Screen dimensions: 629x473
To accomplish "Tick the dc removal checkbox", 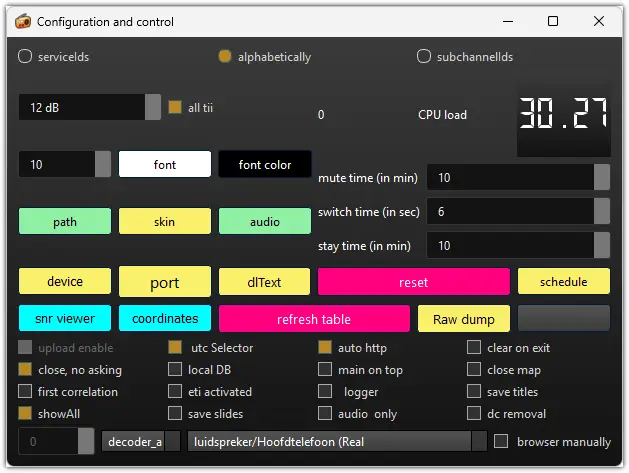I will [474, 414].
